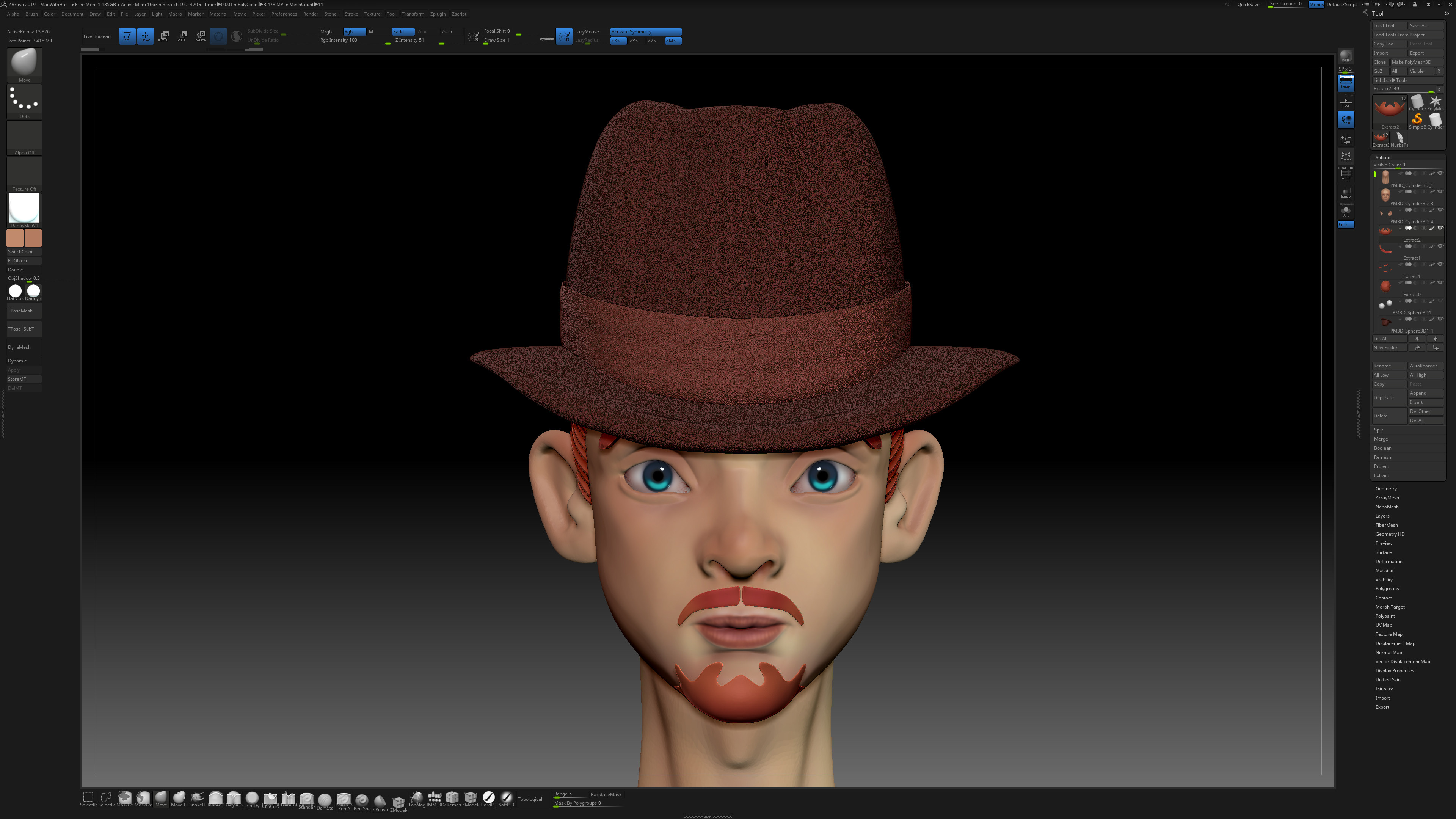Viewport: 1456px width, 819px height.
Task: Adjust the Rgb Intensity slider
Action: pyautogui.click(x=355, y=41)
